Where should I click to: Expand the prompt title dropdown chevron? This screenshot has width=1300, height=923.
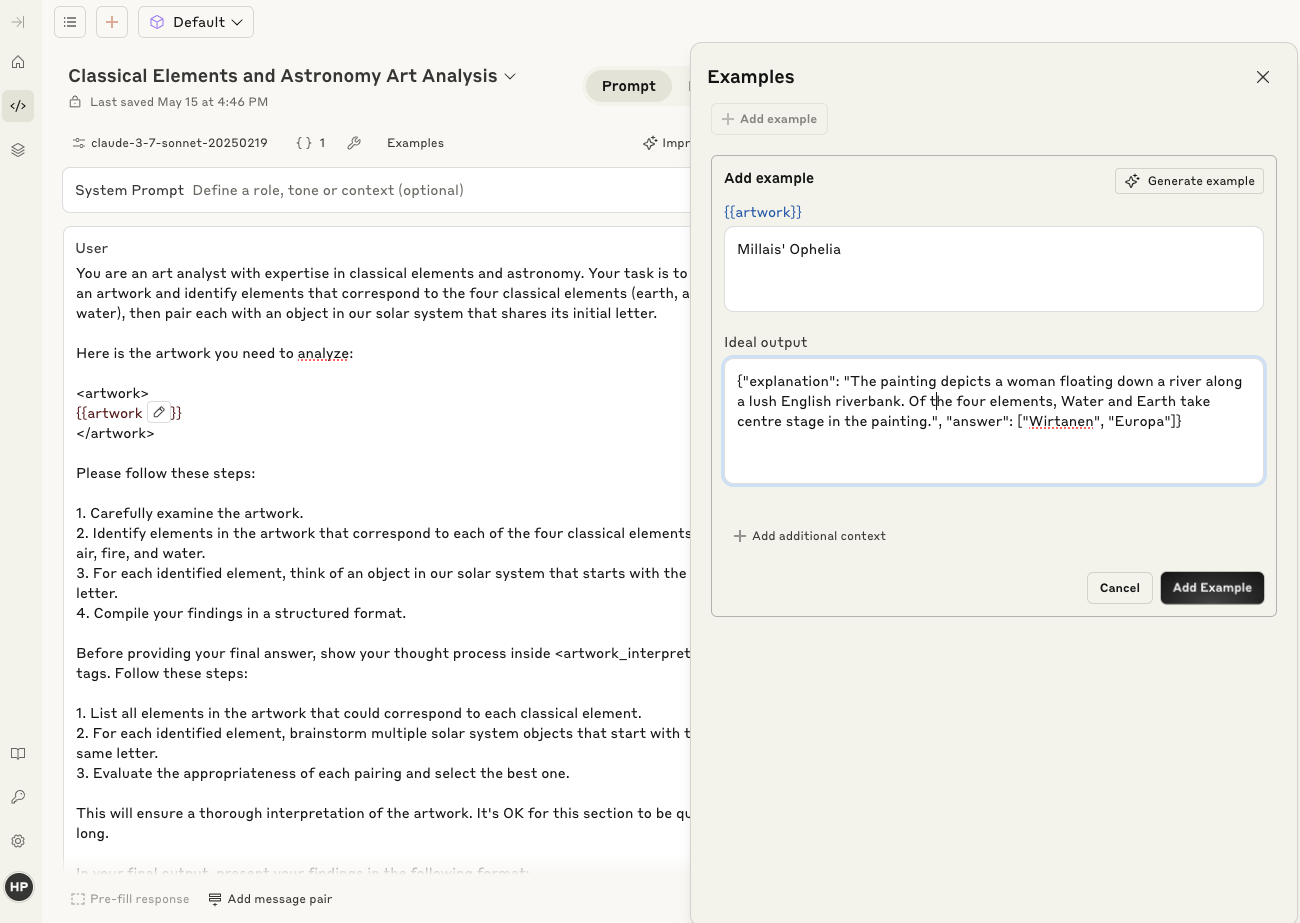[x=510, y=77]
